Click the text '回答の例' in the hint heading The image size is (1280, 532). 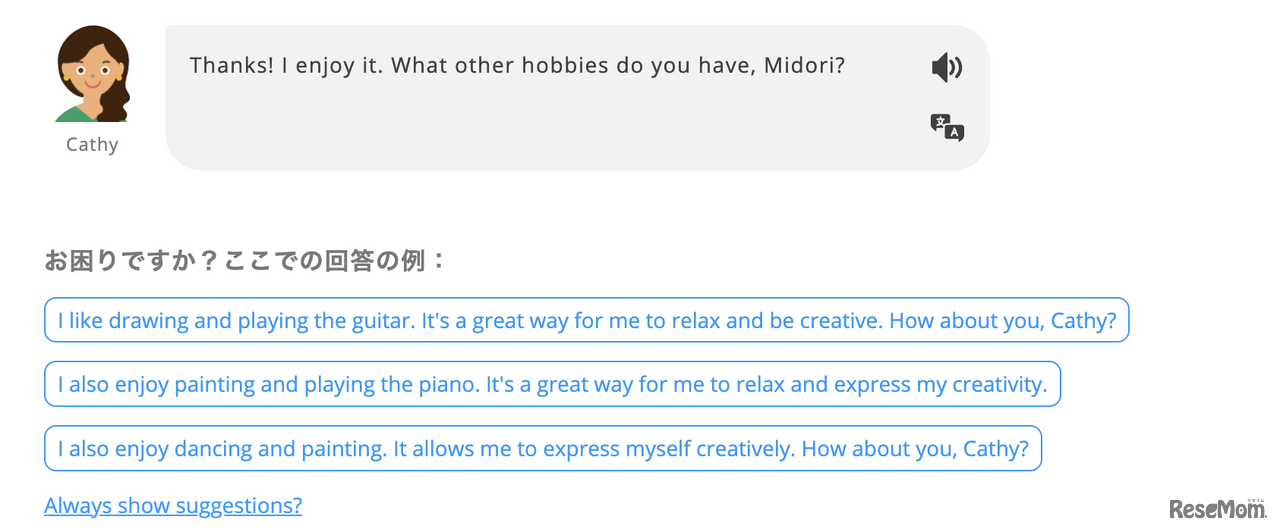[384, 262]
